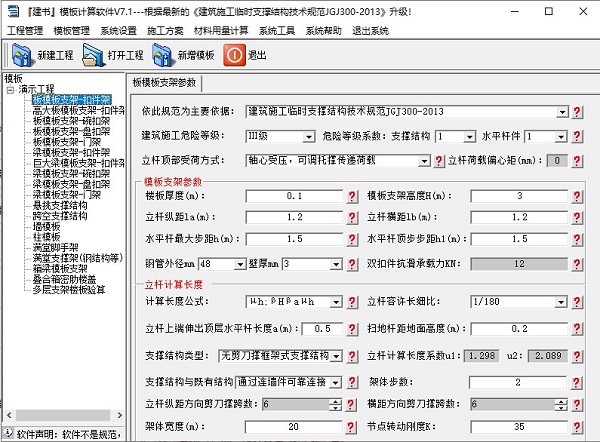Increase 立杆纵距方向剪刀撑跨数 stepper

click(x=336, y=402)
